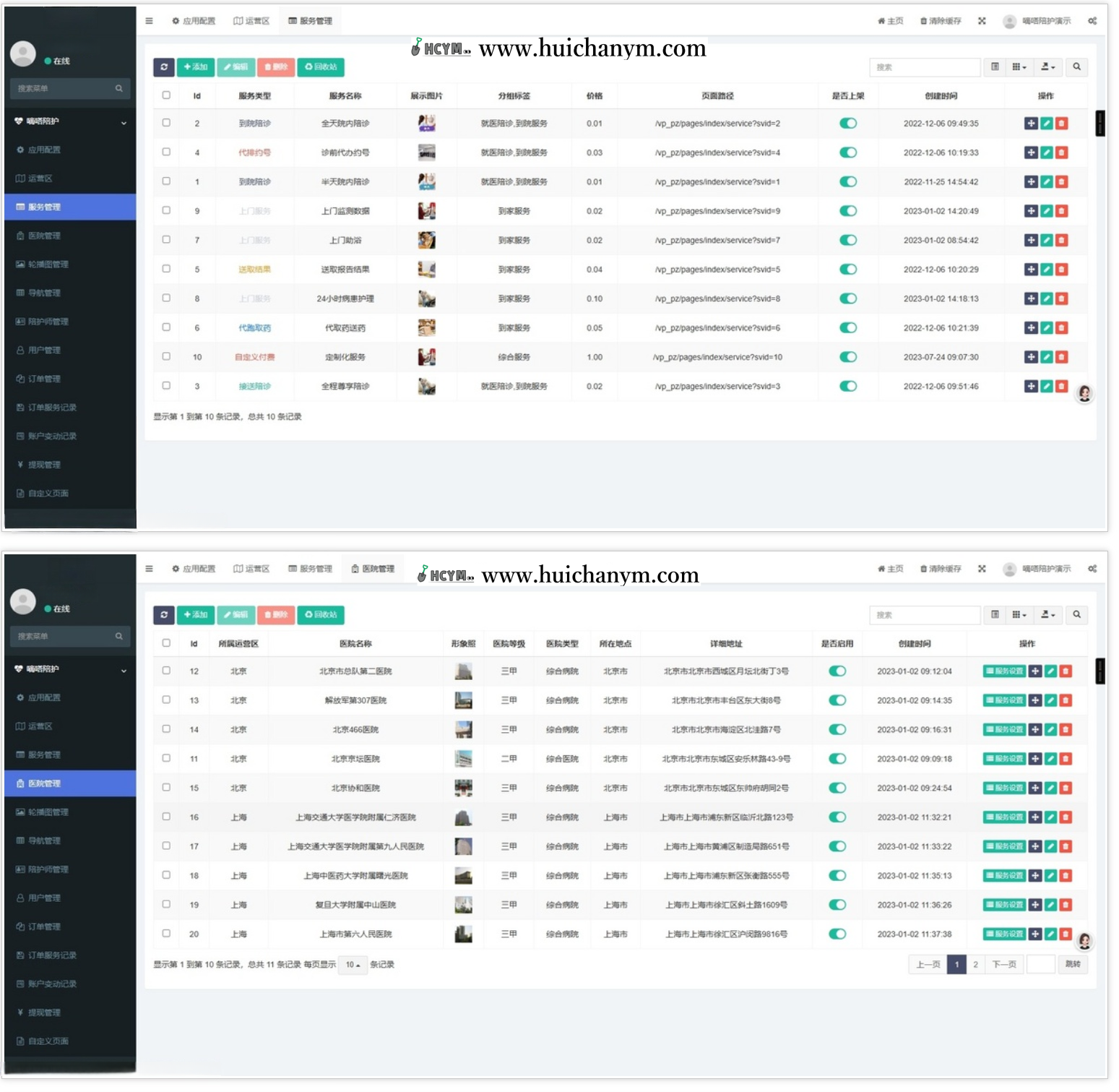Open the columns grid dropdown above services table
This screenshot has width=1119, height=1092.
(x=1019, y=66)
